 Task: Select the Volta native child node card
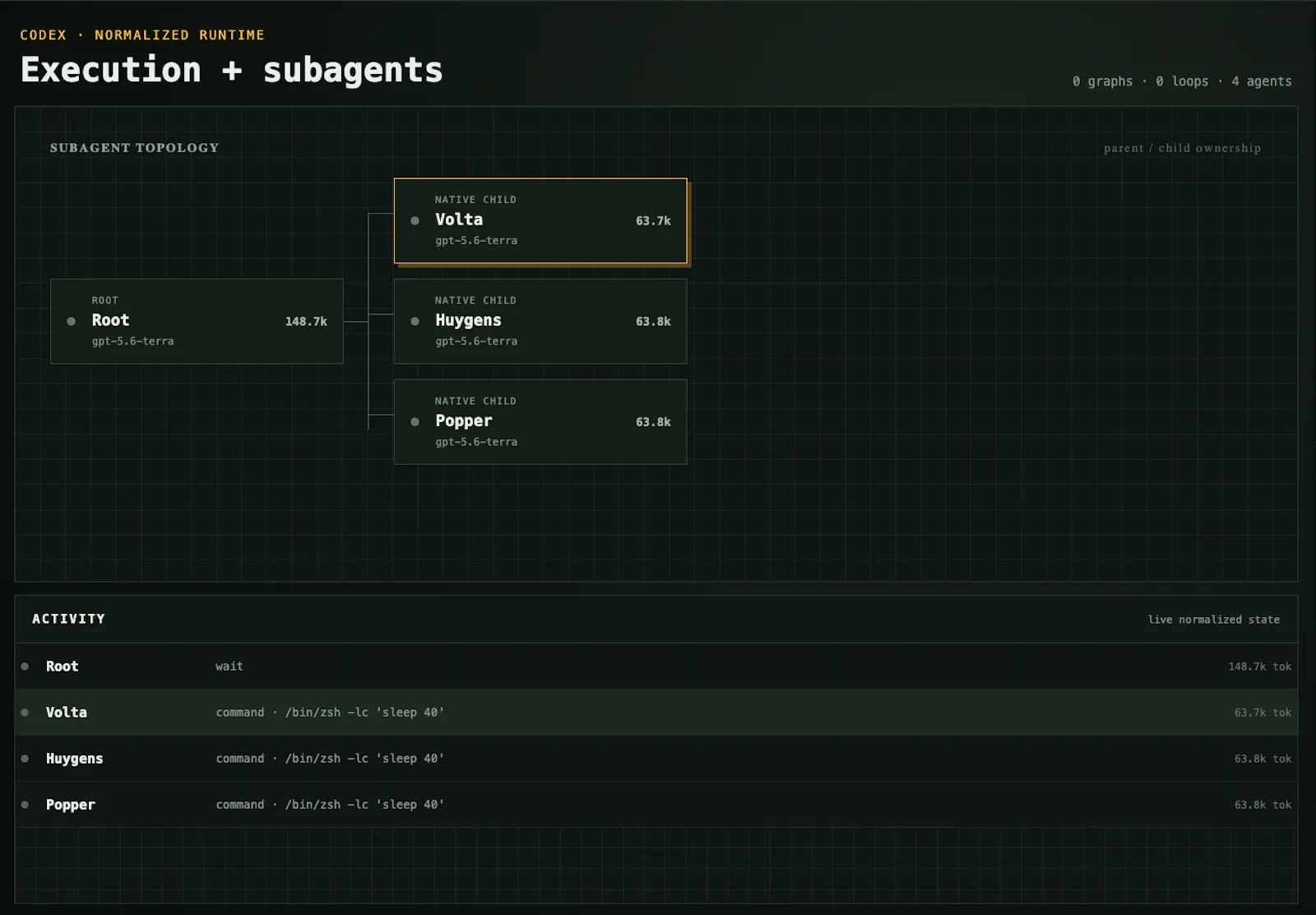click(540, 221)
